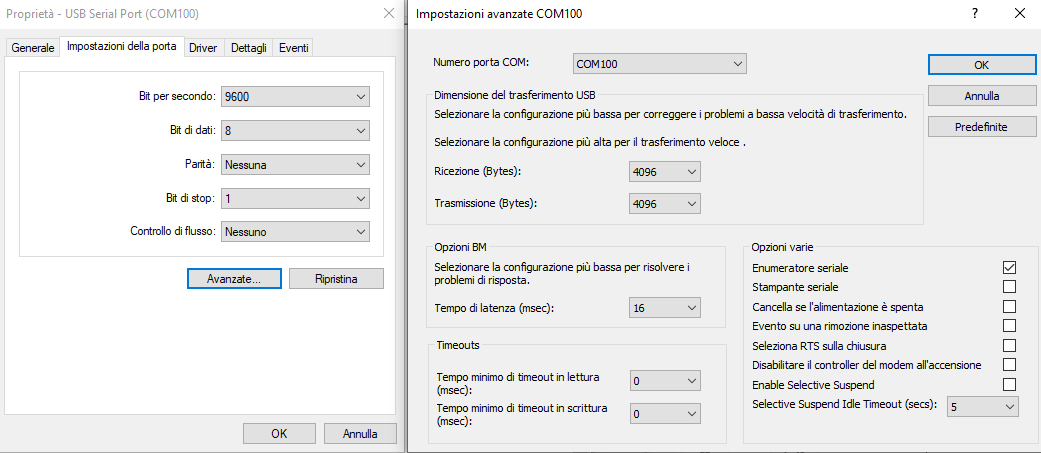This screenshot has width=1041, height=453.
Task: Close the Impostazioni avanzate COM100 dialog
Action: tap(1019, 14)
